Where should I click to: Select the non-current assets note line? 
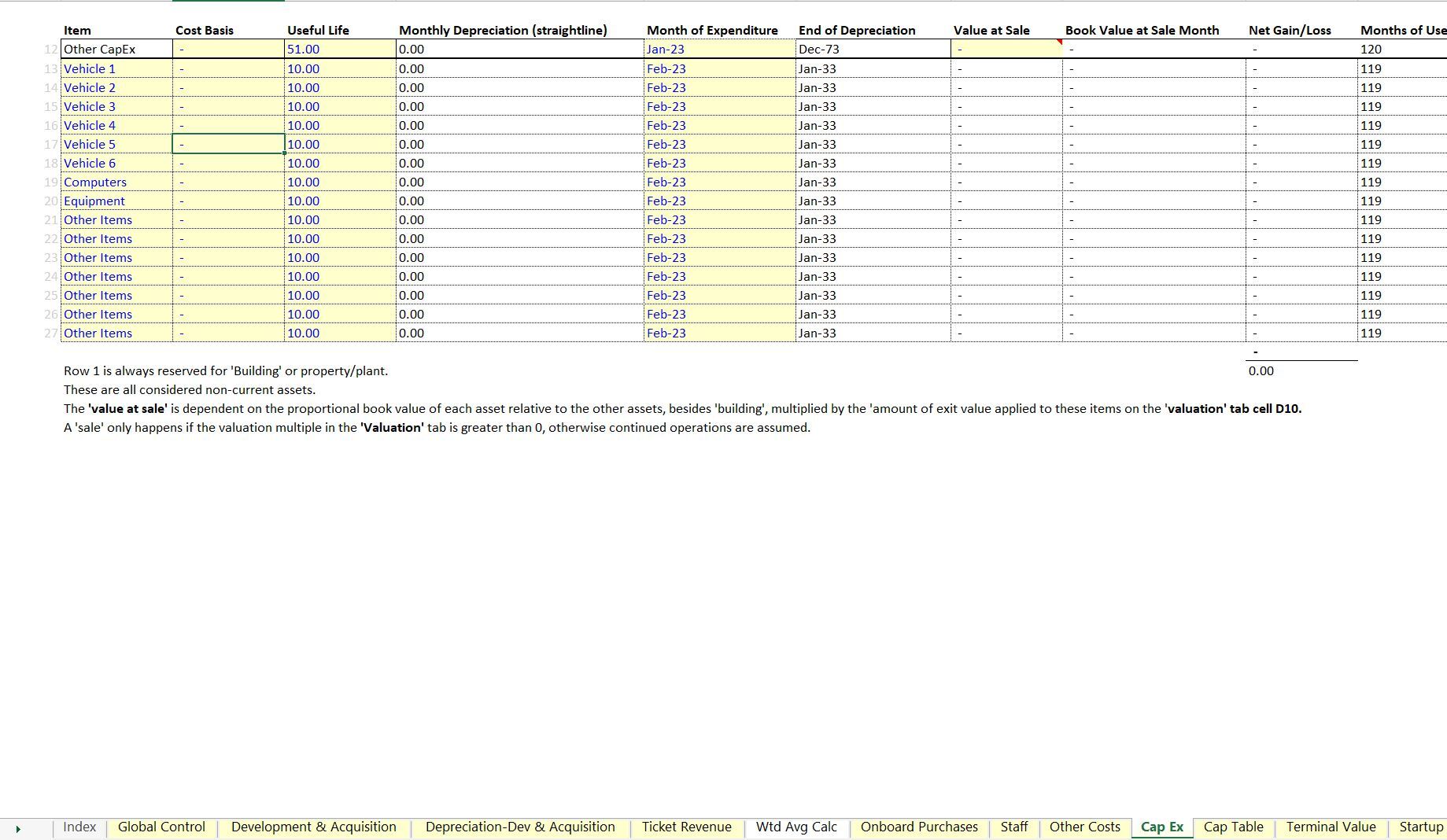190,389
